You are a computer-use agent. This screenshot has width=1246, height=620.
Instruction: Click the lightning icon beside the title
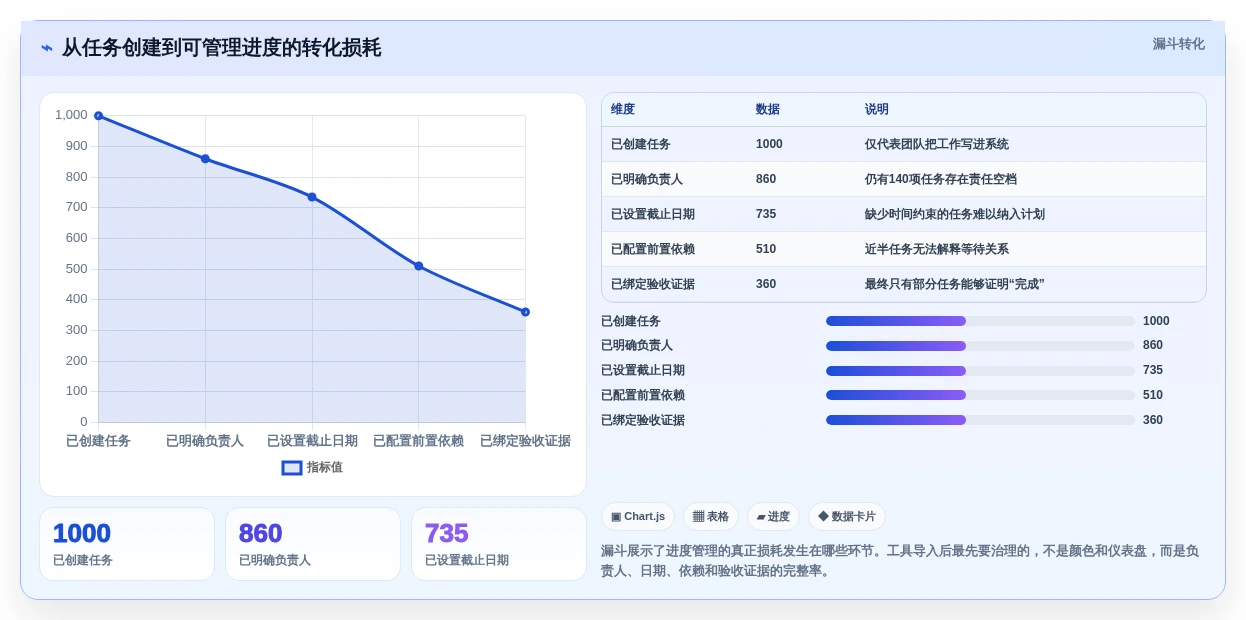pyautogui.click(x=47, y=48)
